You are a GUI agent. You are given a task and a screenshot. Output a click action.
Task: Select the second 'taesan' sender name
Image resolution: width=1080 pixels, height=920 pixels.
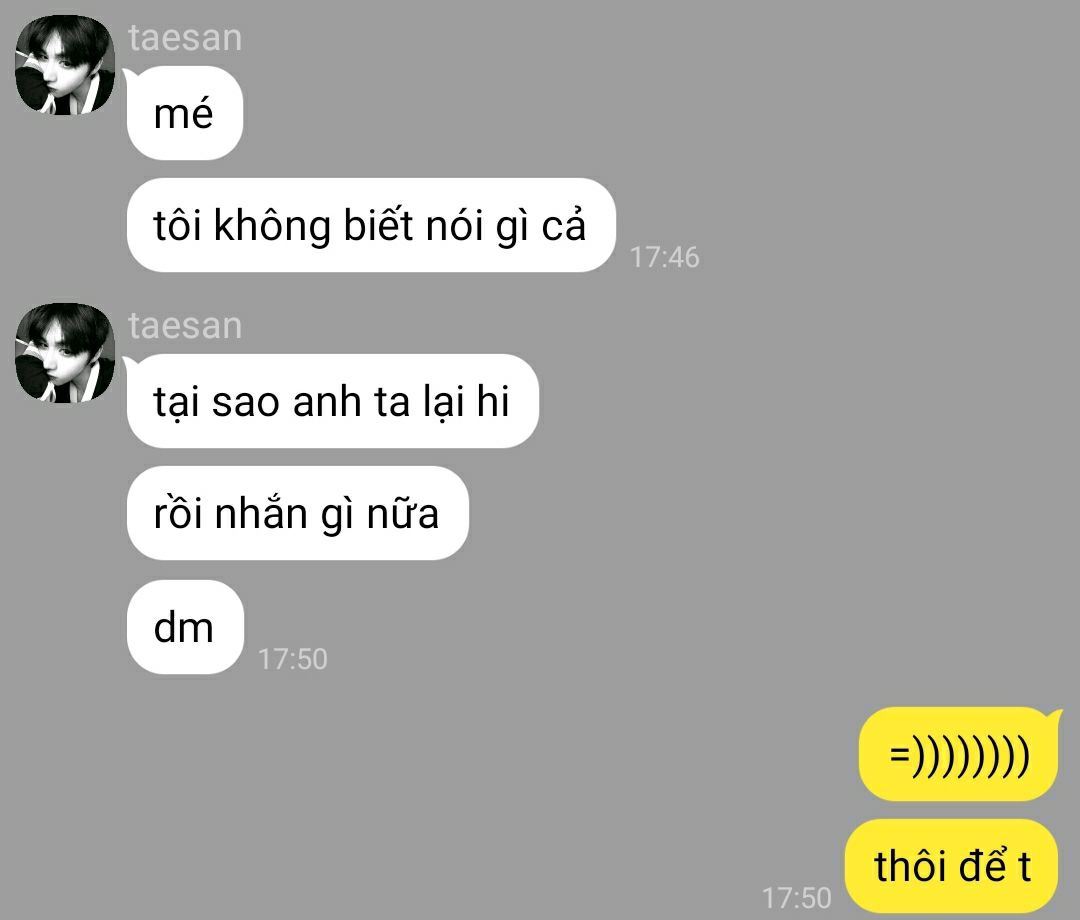tap(185, 325)
